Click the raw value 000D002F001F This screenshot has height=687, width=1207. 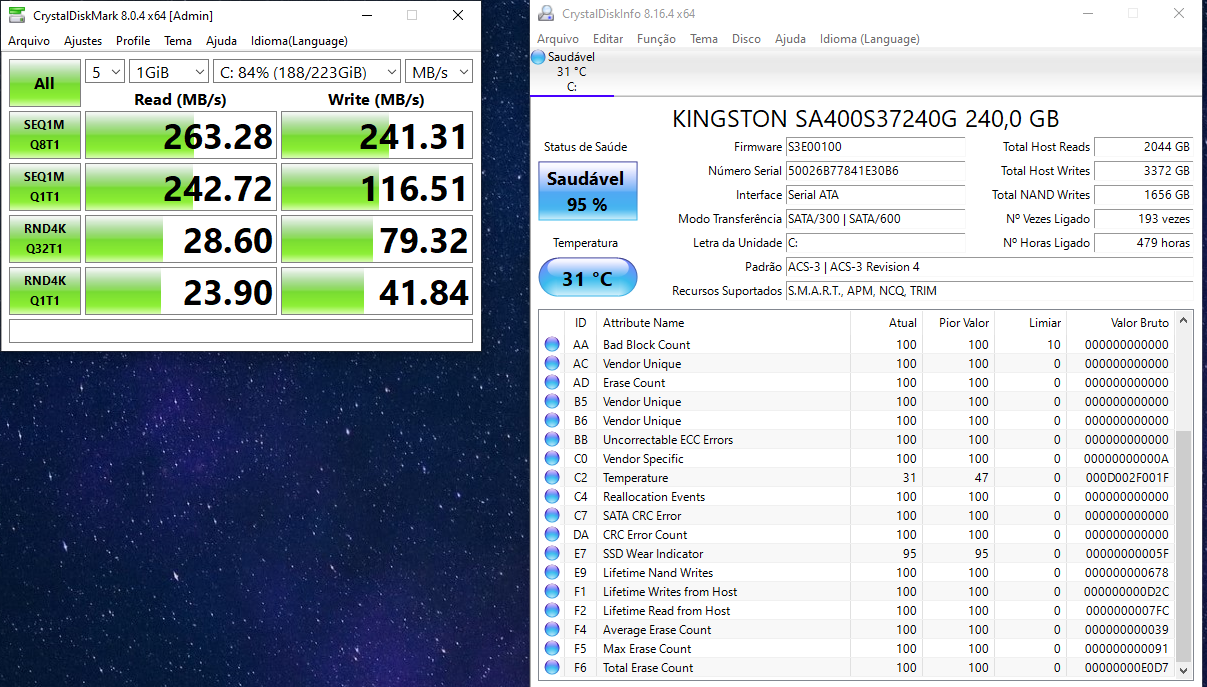click(x=1127, y=478)
